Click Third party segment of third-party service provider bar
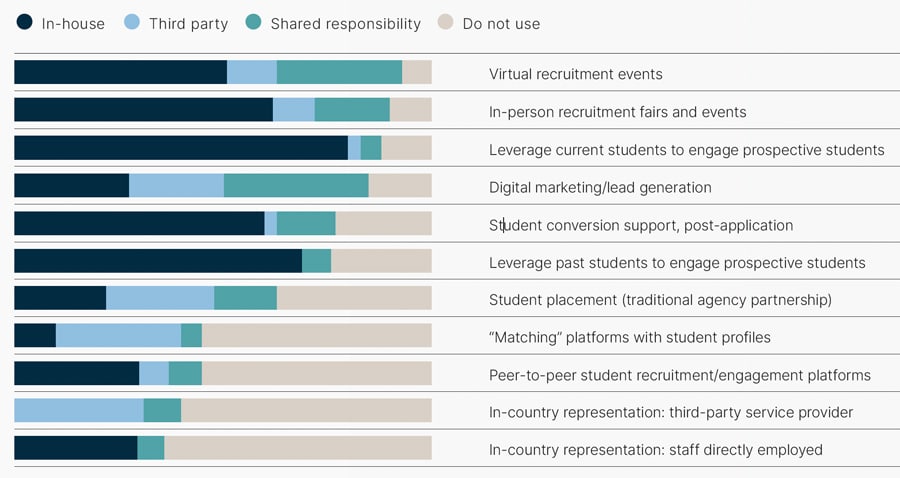Screen dimensions: 900x478 click(79, 410)
